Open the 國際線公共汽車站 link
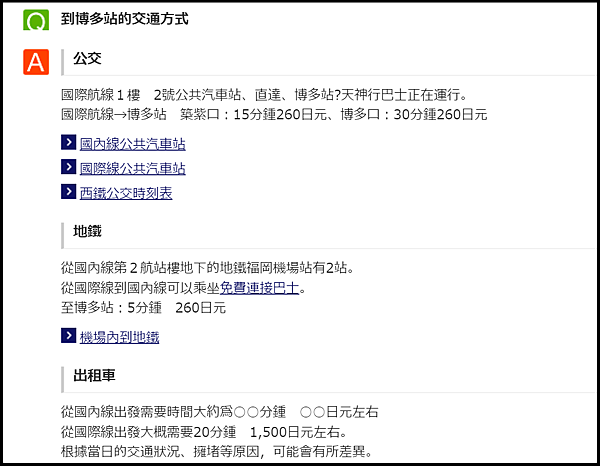This screenshot has width=600, height=466. tap(133, 168)
